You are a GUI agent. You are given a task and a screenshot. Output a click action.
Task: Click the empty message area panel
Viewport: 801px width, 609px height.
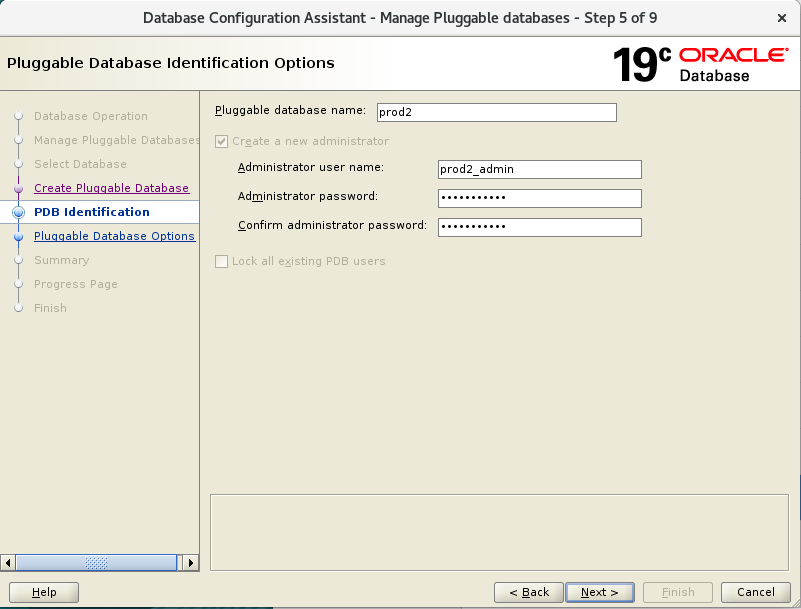pos(499,532)
